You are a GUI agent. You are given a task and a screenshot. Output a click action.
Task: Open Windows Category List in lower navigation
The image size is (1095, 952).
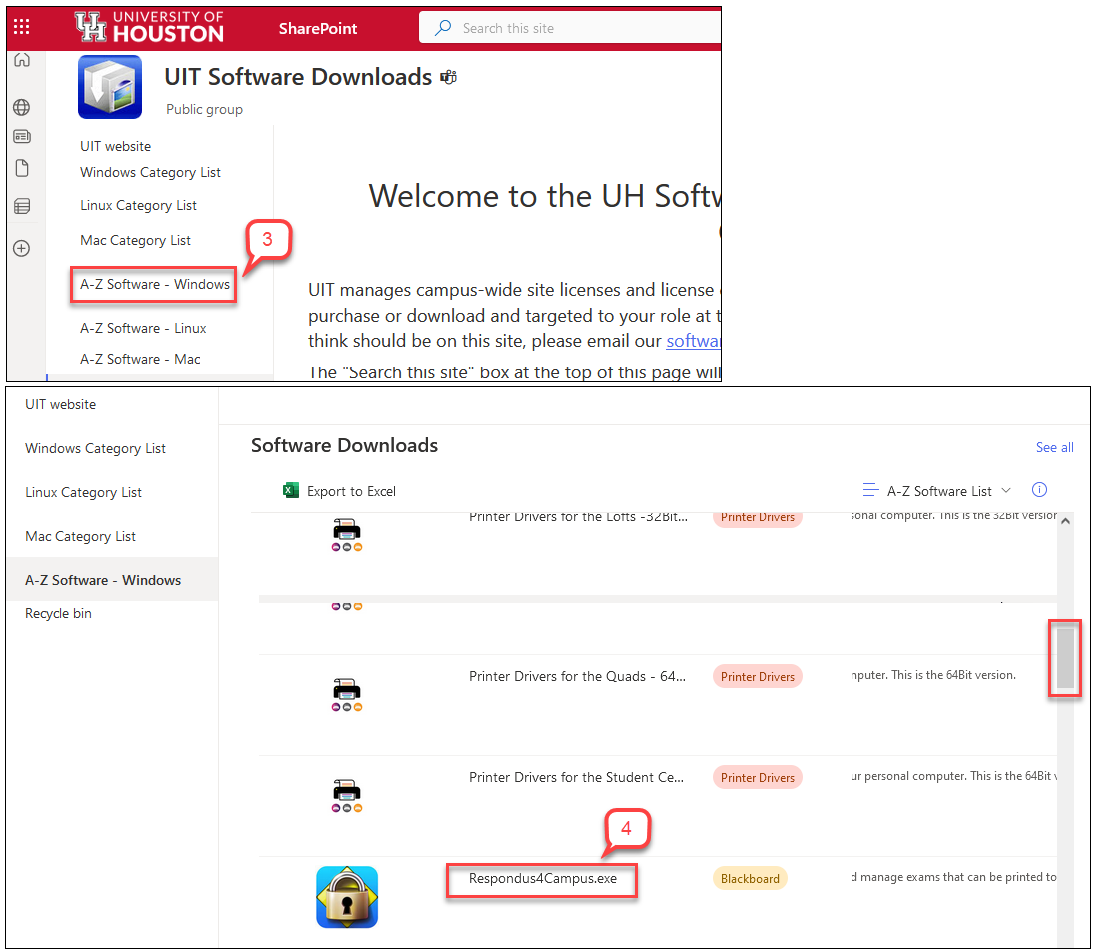click(96, 448)
